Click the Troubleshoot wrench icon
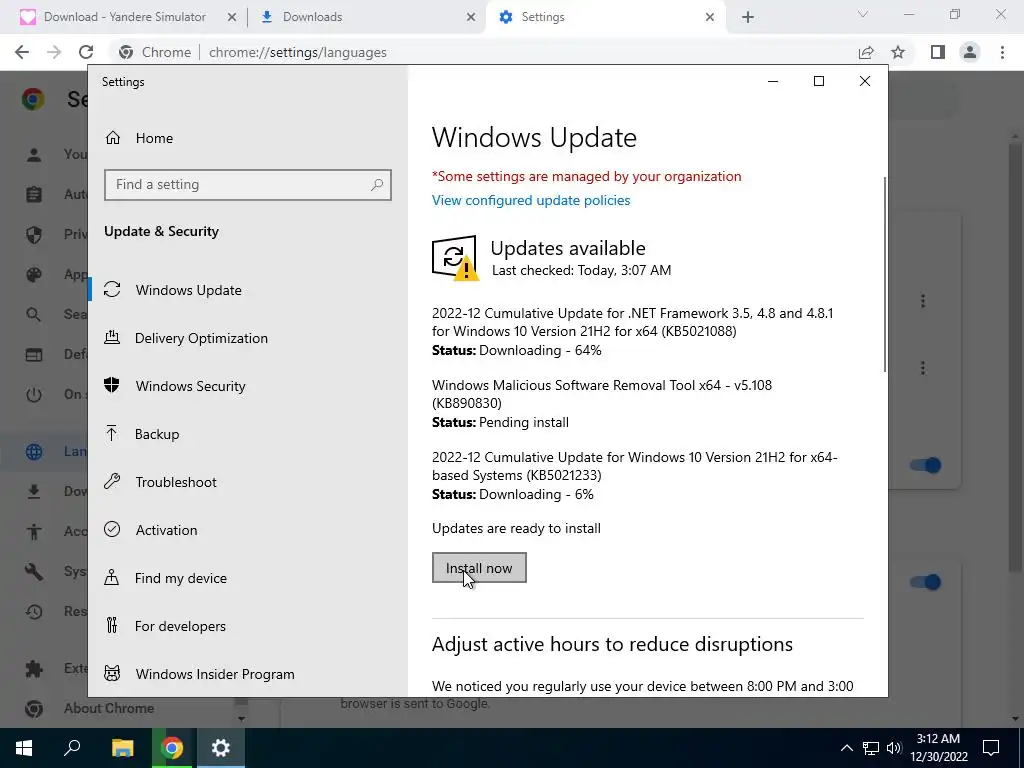 coord(112,481)
